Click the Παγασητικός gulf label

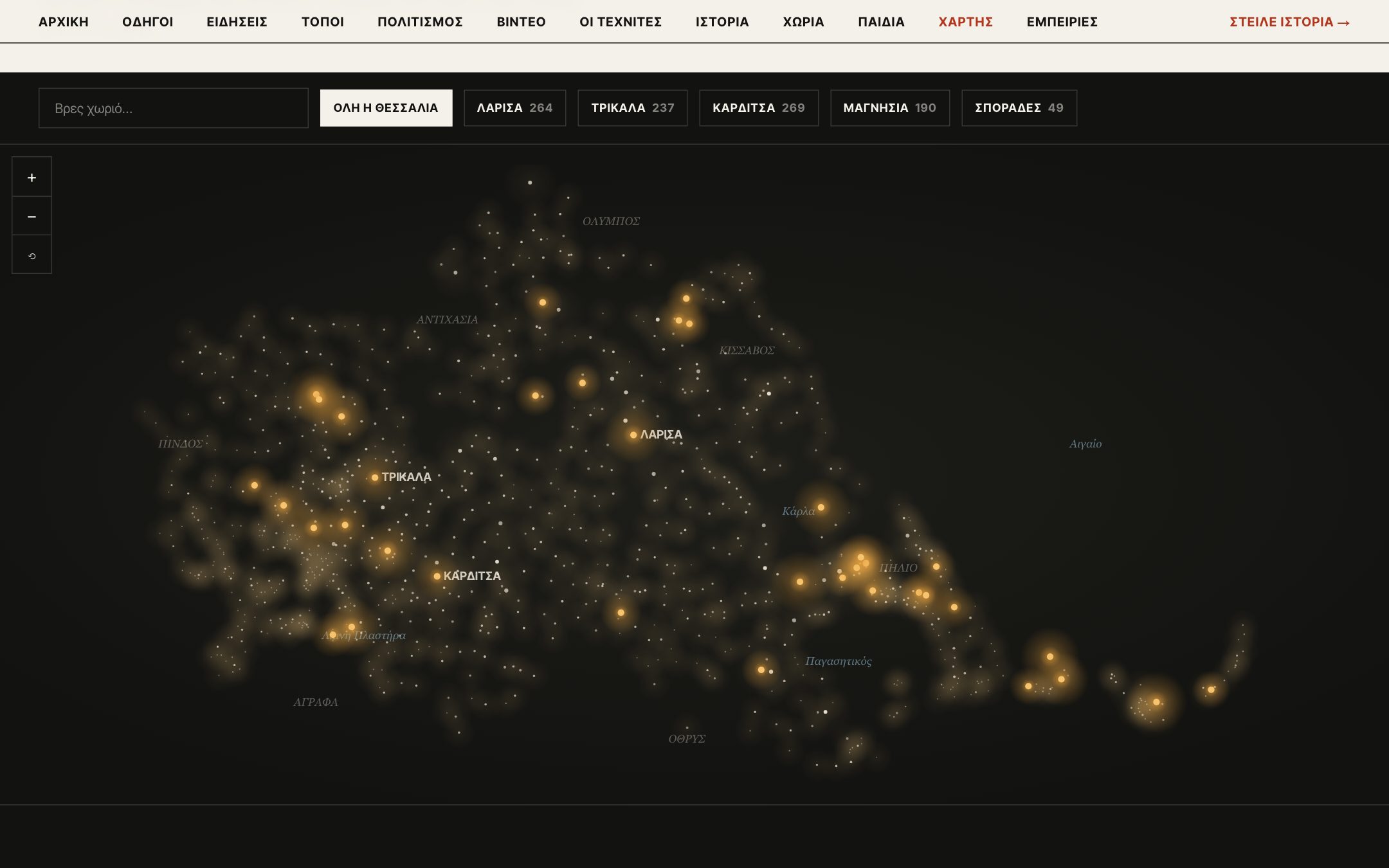click(839, 661)
